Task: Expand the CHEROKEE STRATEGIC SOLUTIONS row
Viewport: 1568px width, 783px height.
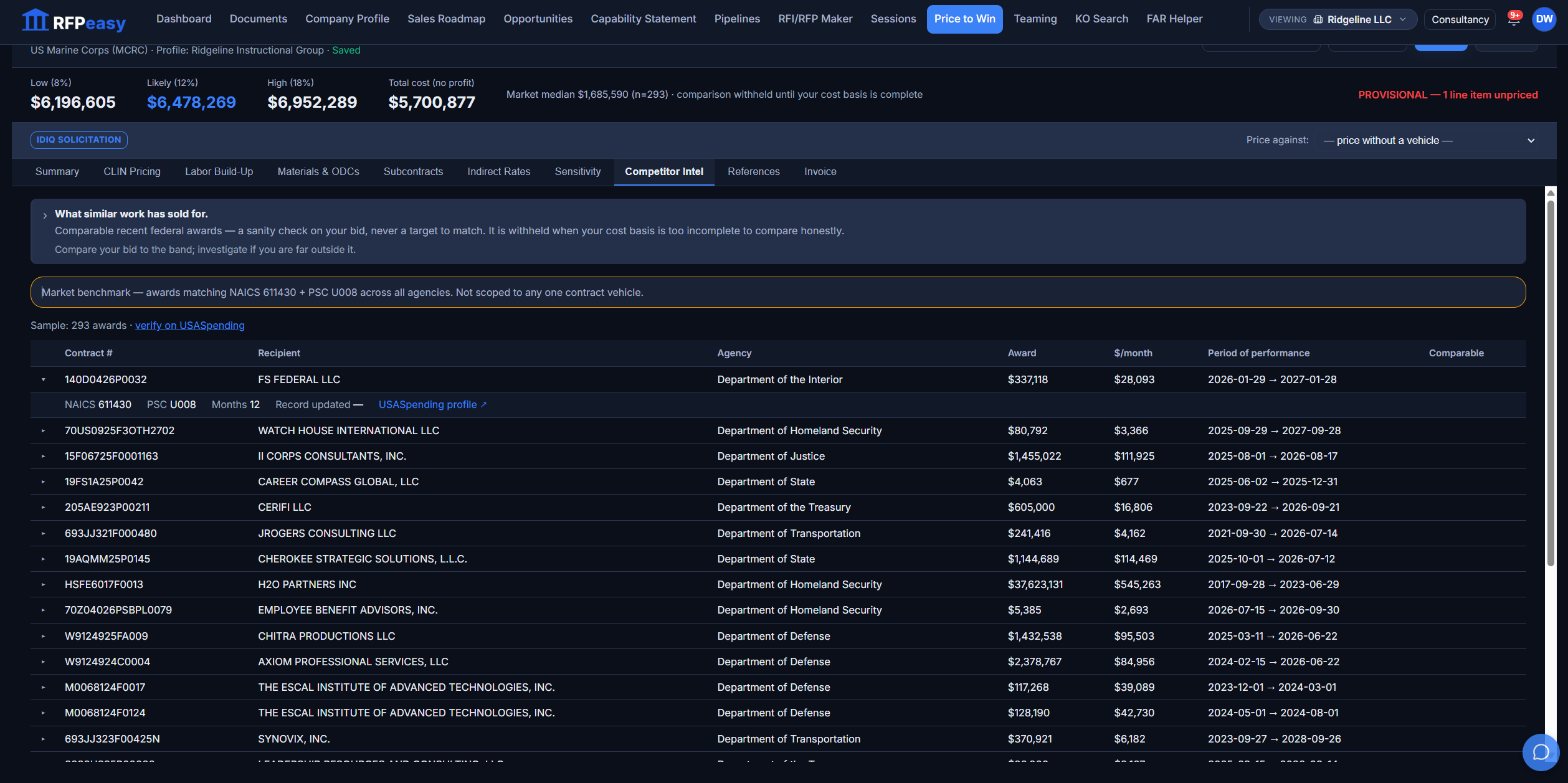Action: (44, 559)
